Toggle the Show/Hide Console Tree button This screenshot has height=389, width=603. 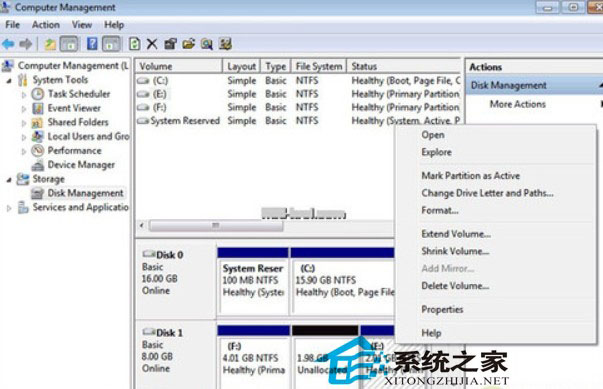pos(69,44)
